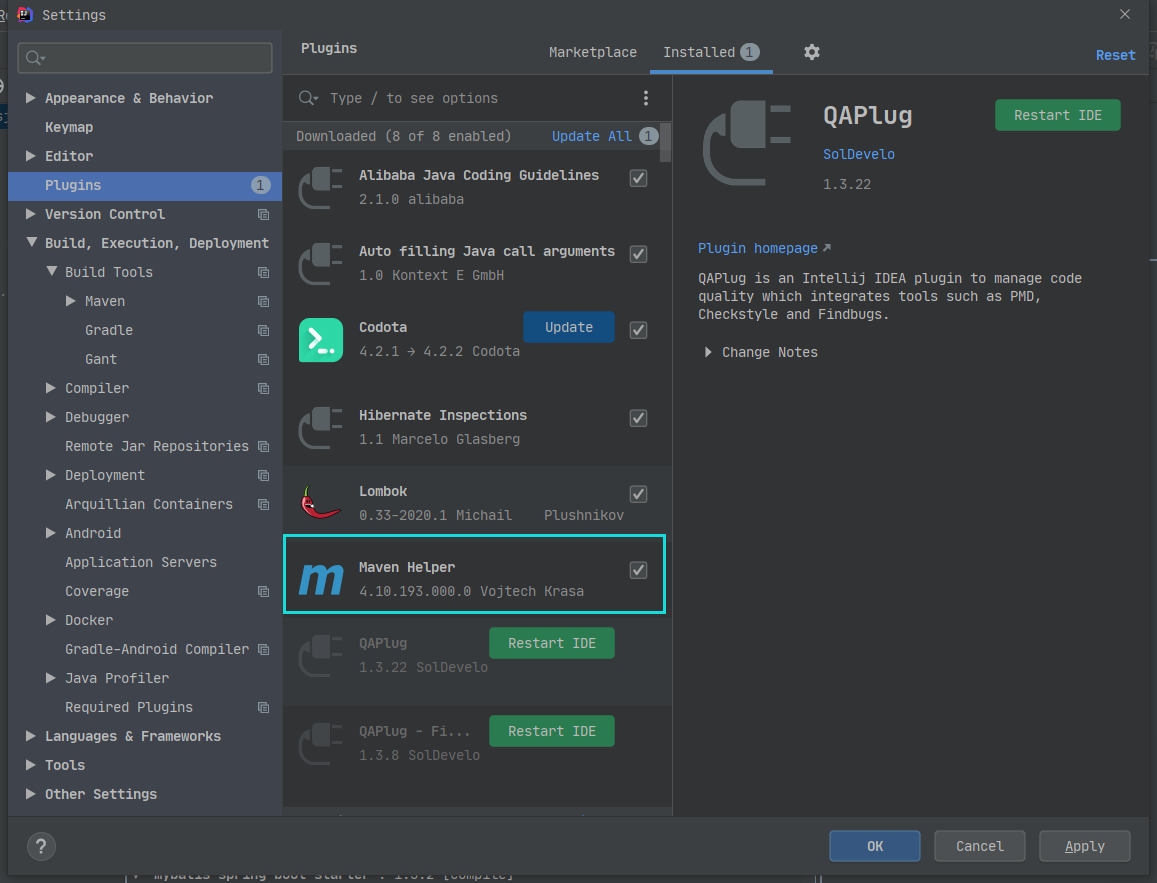This screenshot has width=1157, height=883.
Task: Disable the Alibaba Java Coding Guidelines plugin
Action: click(638, 178)
